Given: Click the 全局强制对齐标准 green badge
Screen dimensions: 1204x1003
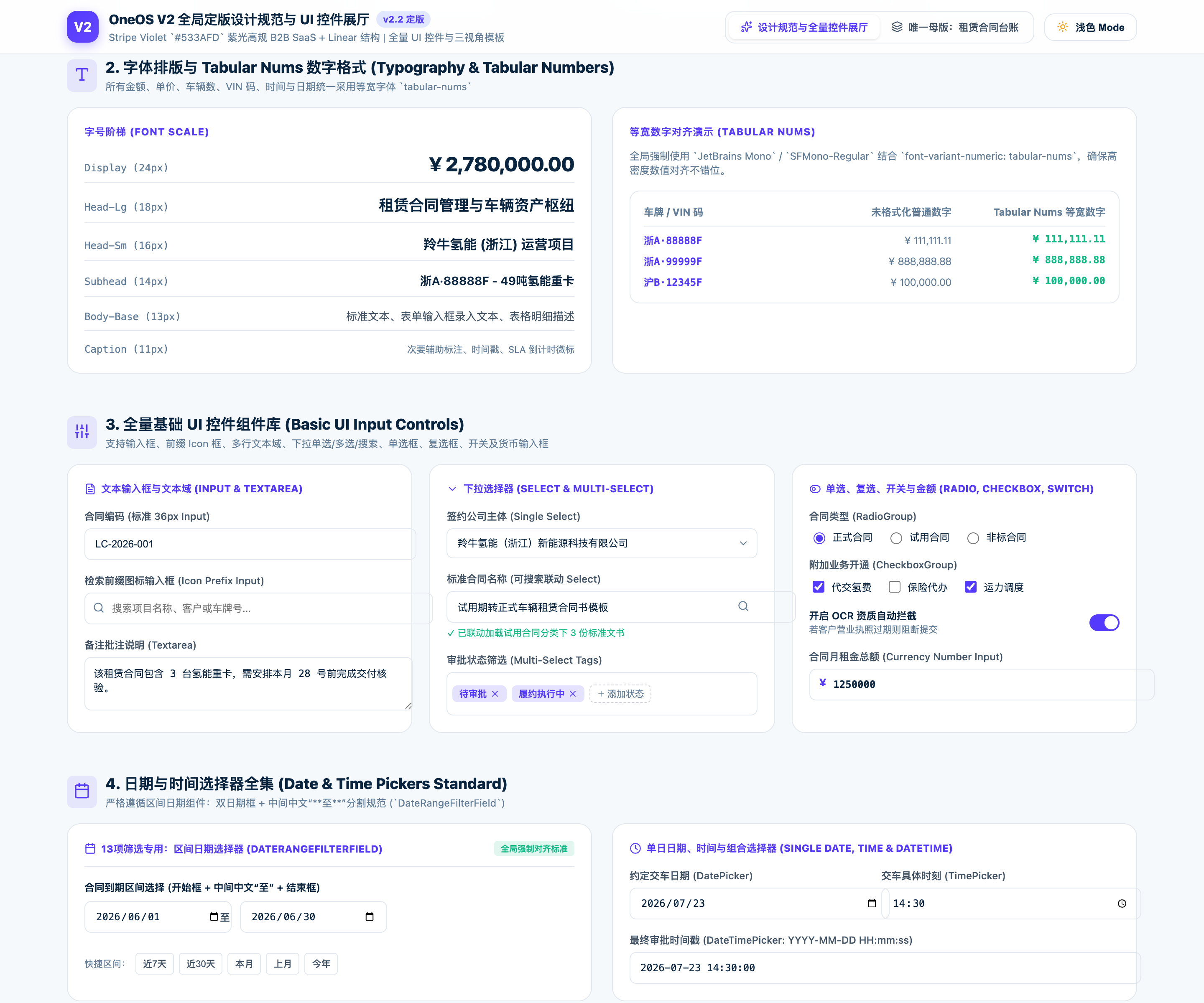Looking at the screenshot, I should 534,848.
